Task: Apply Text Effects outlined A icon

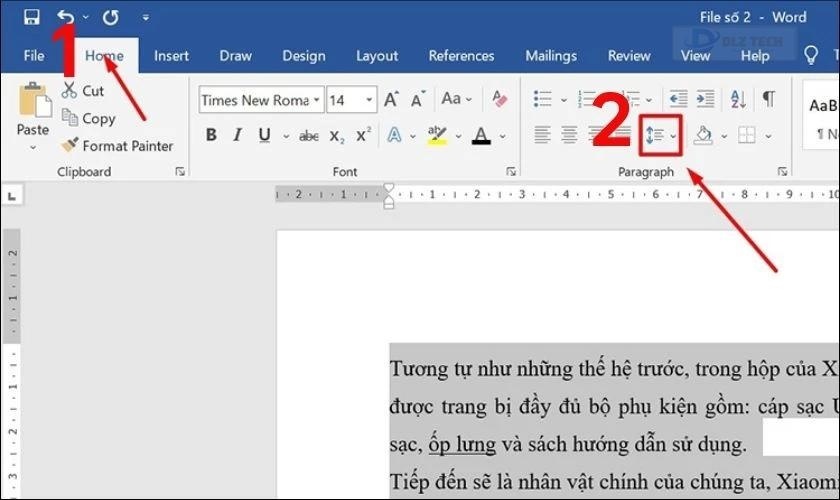Action: [394, 135]
